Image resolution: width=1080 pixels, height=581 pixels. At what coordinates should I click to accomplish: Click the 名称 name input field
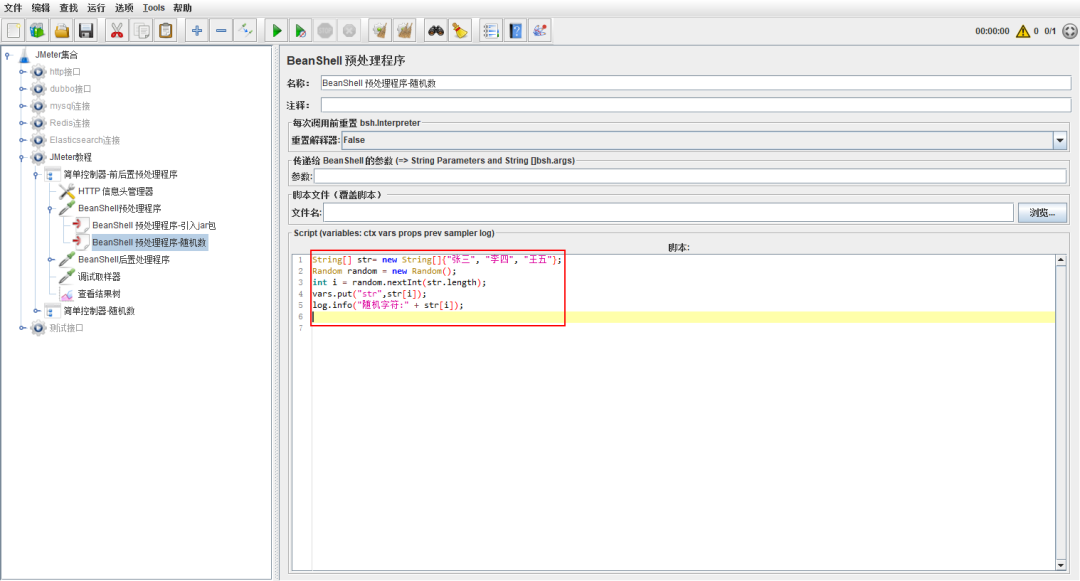pyautogui.click(x=696, y=83)
